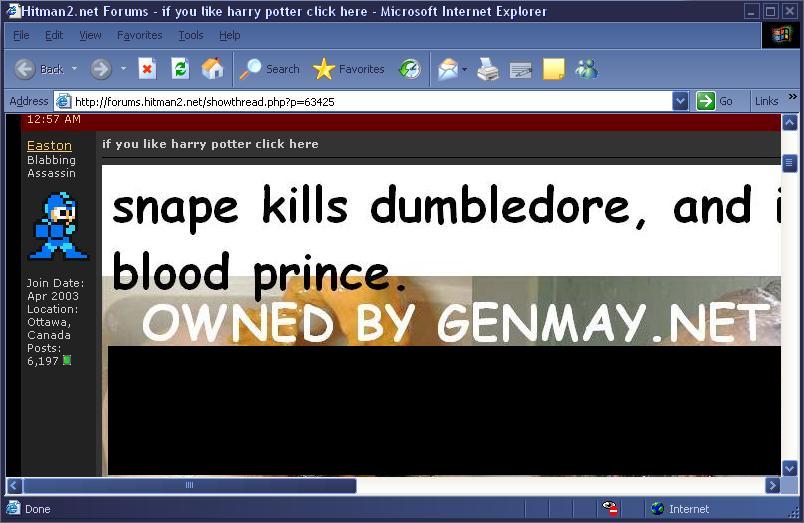804x523 pixels.
Task: Click the horizontal scrollbar right arrow
Action: tap(773, 485)
